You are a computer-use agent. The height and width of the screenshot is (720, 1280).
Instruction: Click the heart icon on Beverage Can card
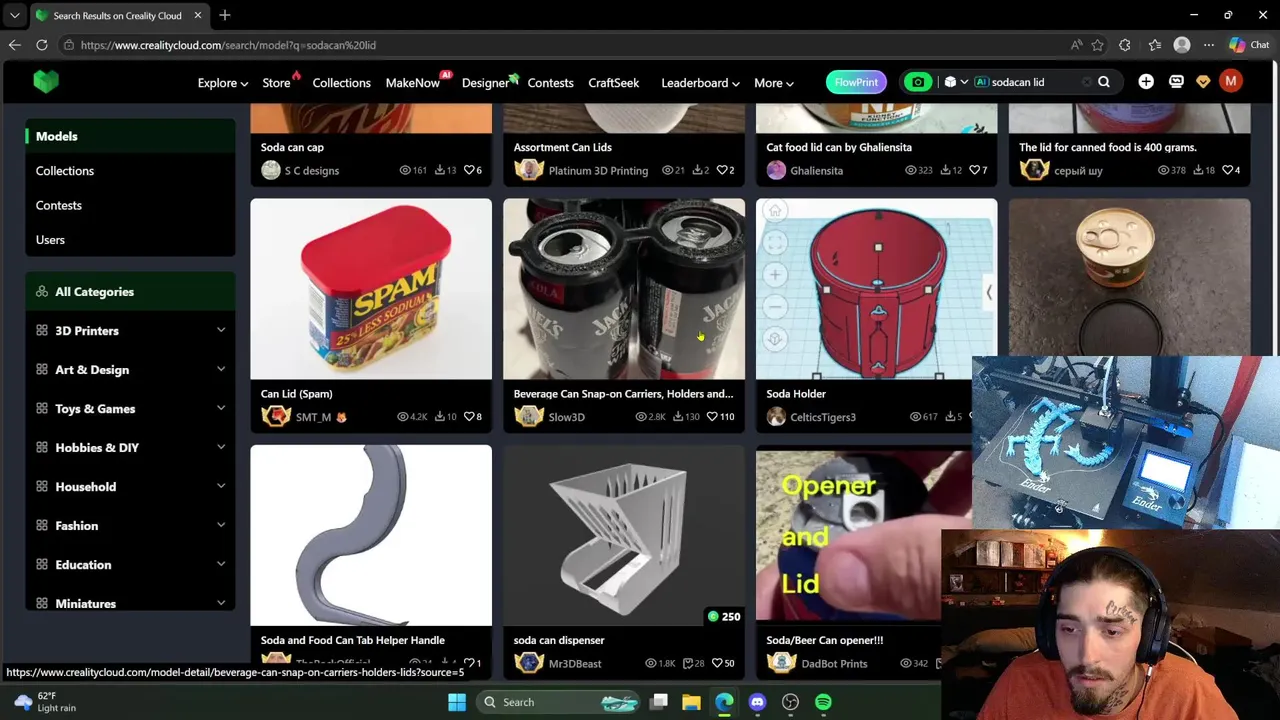pyautogui.click(x=712, y=417)
